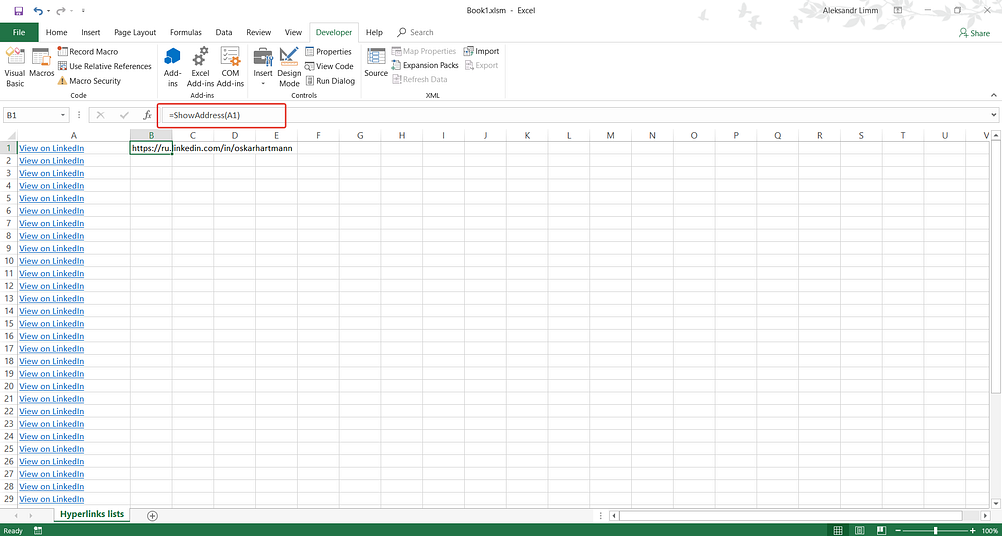Screen dimensions: 1002x536
Task: Toggle Design Mode
Action: [289, 67]
